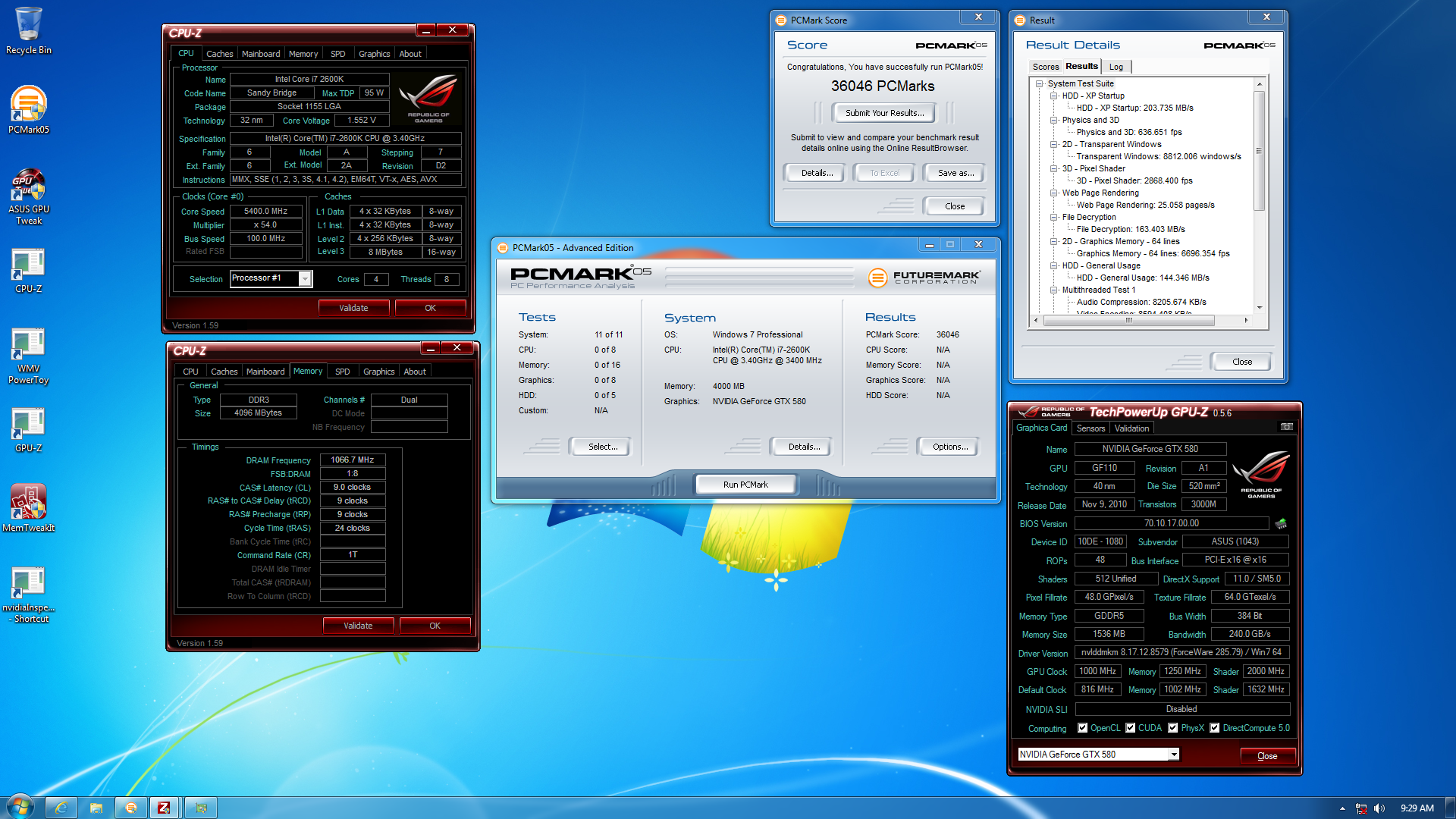
Task: Collapse the HDD - XP Startup node
Action: 1053,96
